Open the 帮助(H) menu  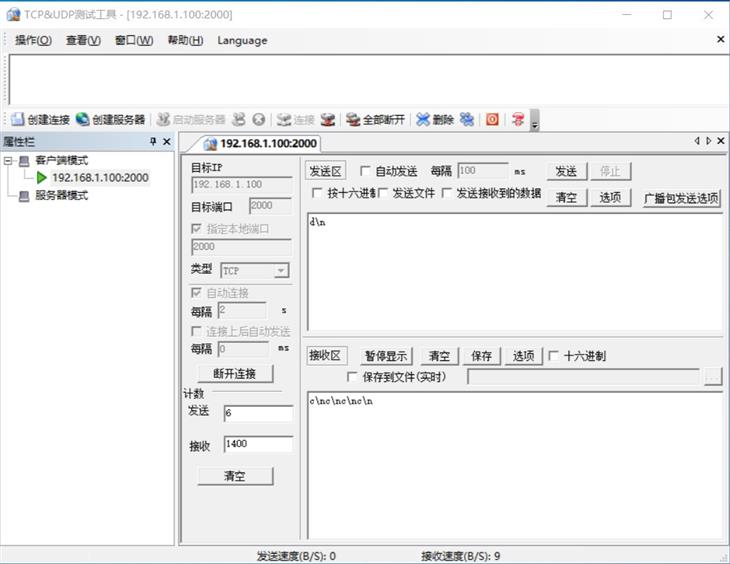tap(185, 41)
